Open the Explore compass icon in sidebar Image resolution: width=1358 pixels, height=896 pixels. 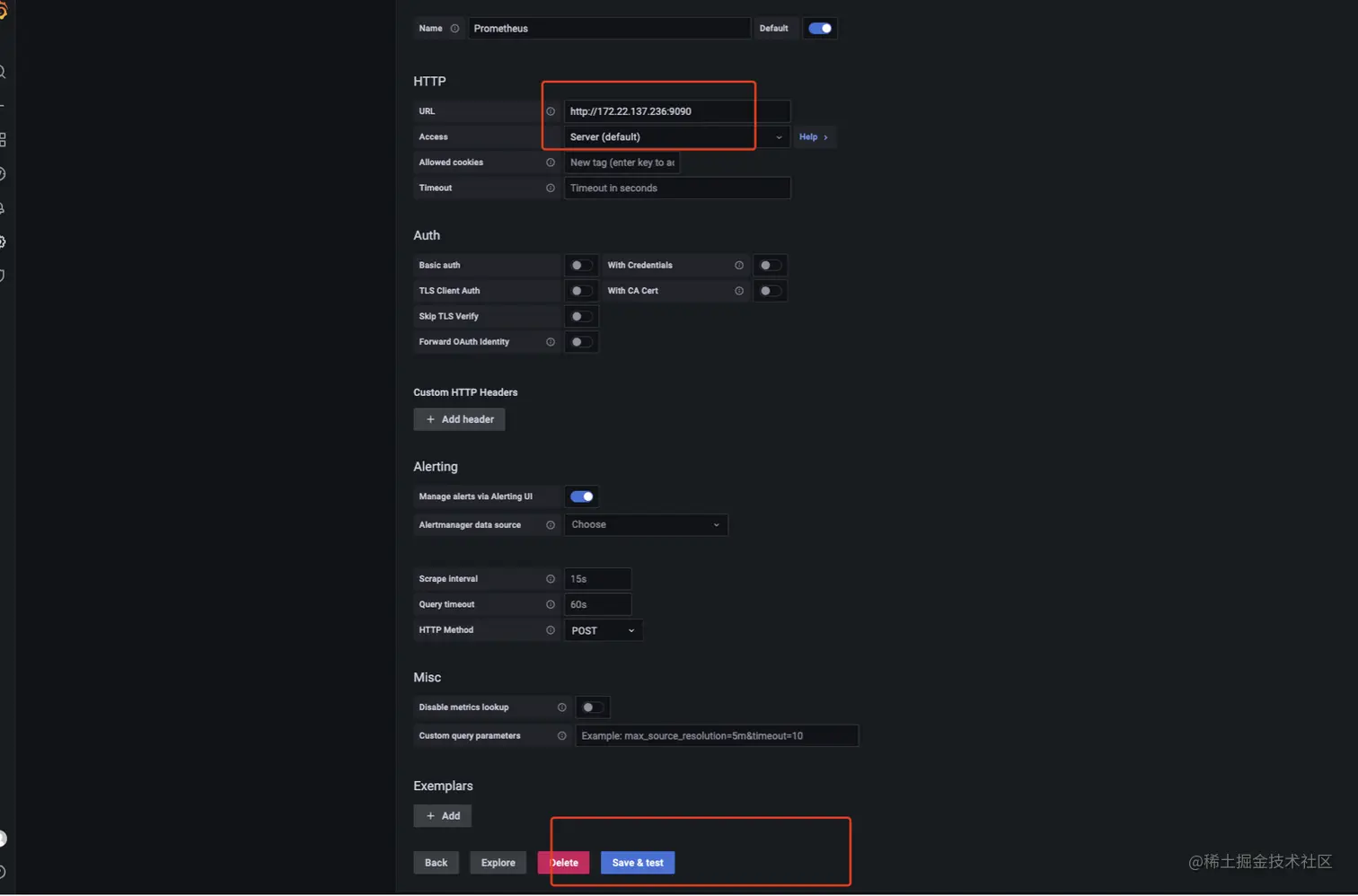tap(3, 173)
